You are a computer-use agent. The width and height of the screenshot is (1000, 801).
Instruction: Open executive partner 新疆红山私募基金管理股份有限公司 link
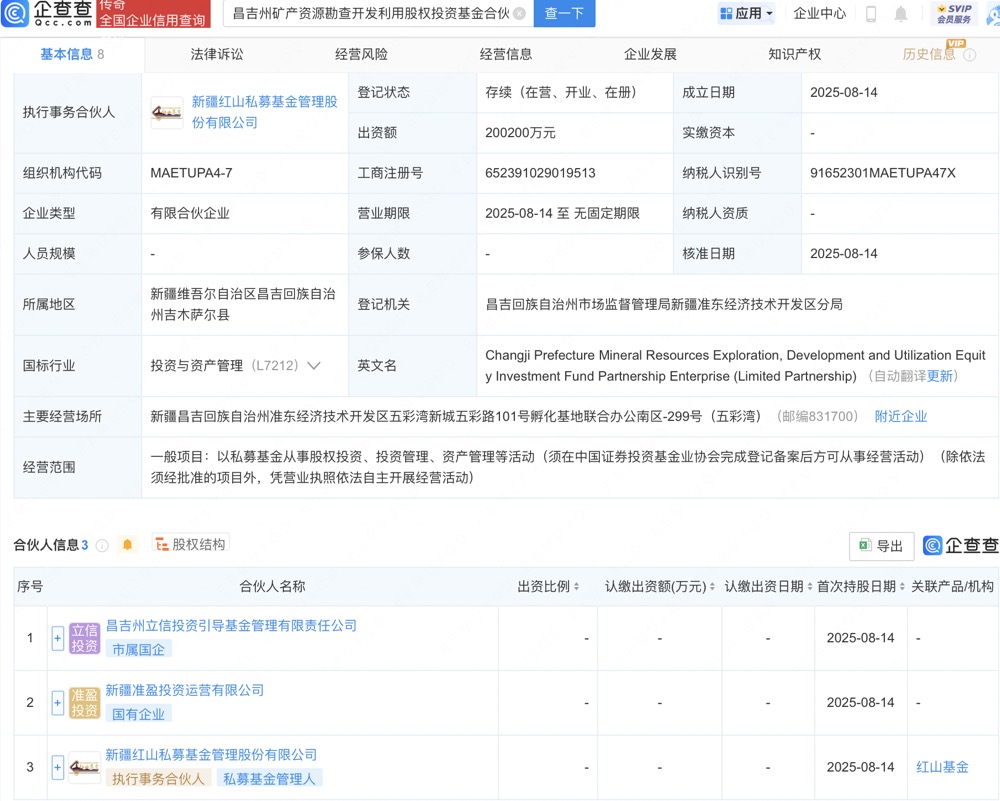point(265,112)
